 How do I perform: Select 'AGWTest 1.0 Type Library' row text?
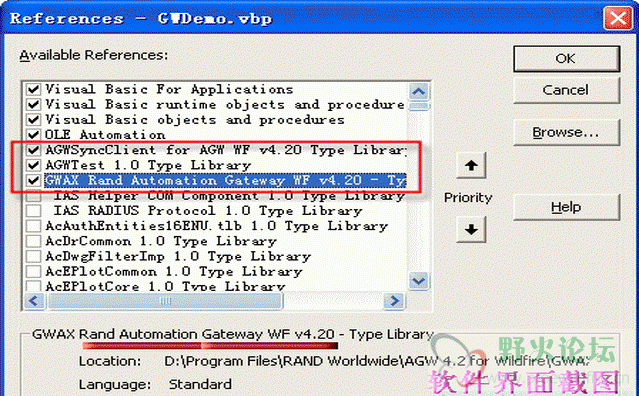pos(148,165)
